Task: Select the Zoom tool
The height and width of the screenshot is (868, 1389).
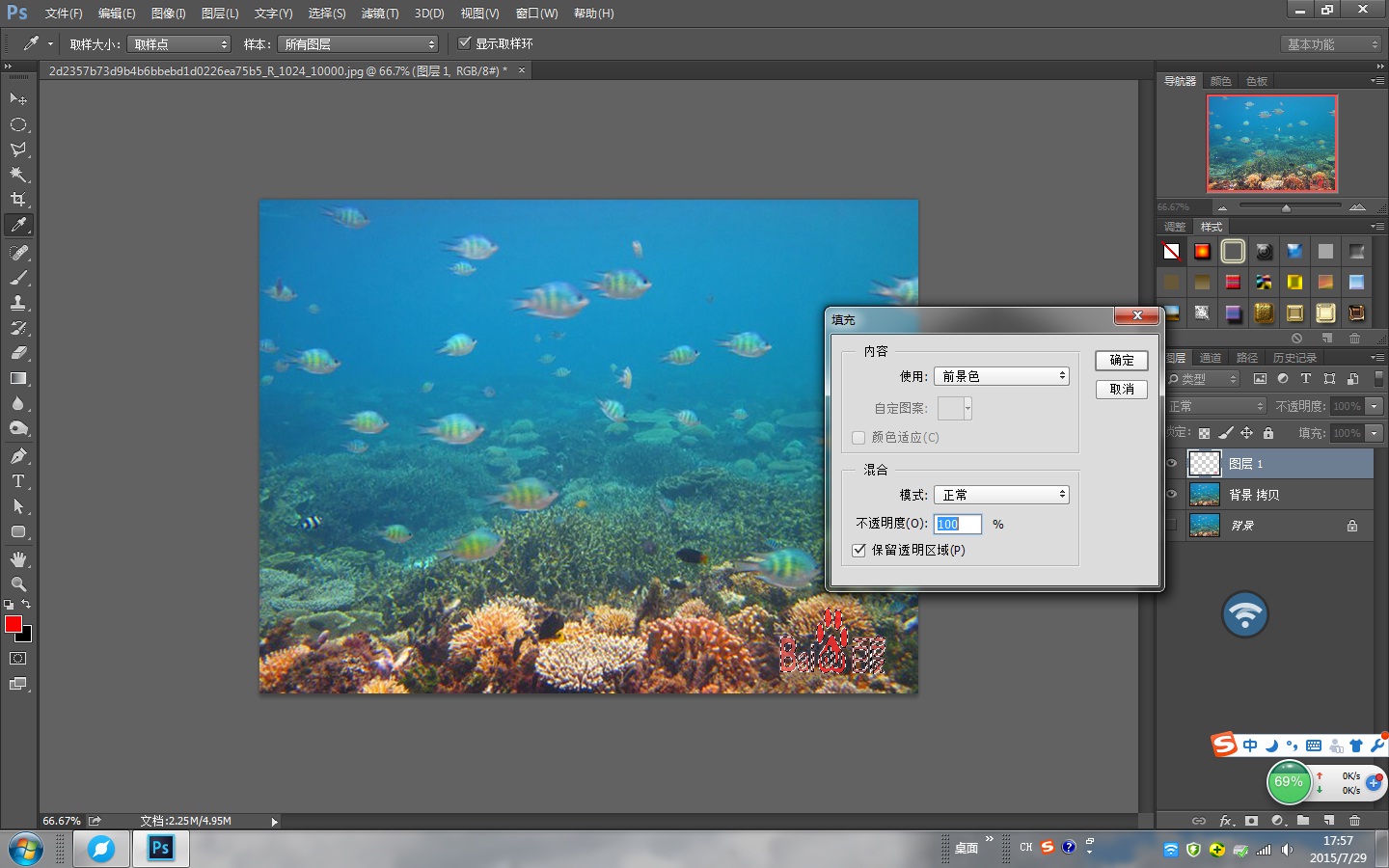Action: (x=18, y=584)
